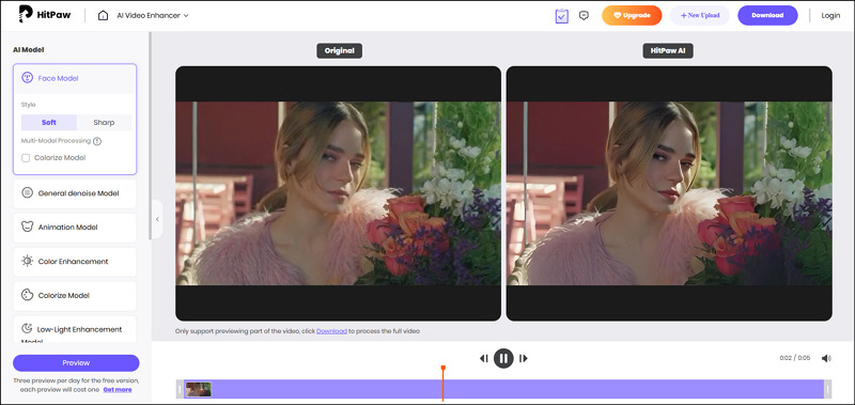Click the purple Download button
Screen dimensions: 855x405
[x=767, y=15]
